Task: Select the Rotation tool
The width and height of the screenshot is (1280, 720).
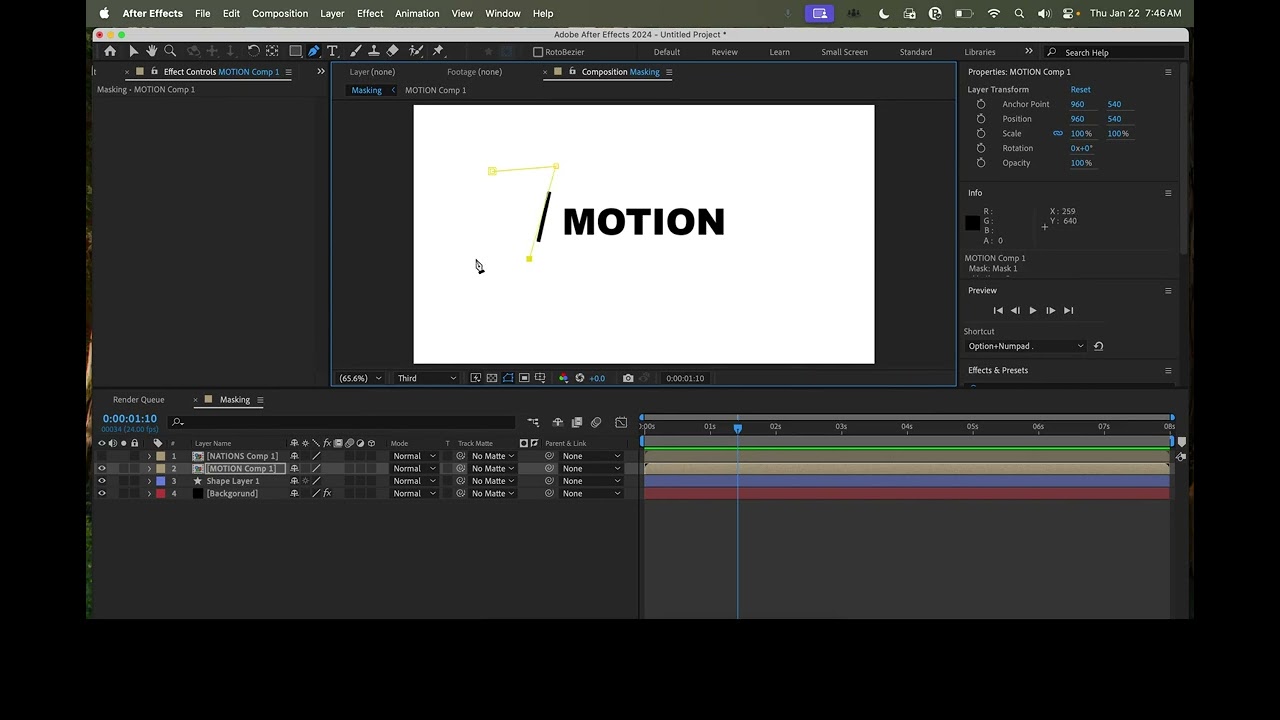Action: 253,51
